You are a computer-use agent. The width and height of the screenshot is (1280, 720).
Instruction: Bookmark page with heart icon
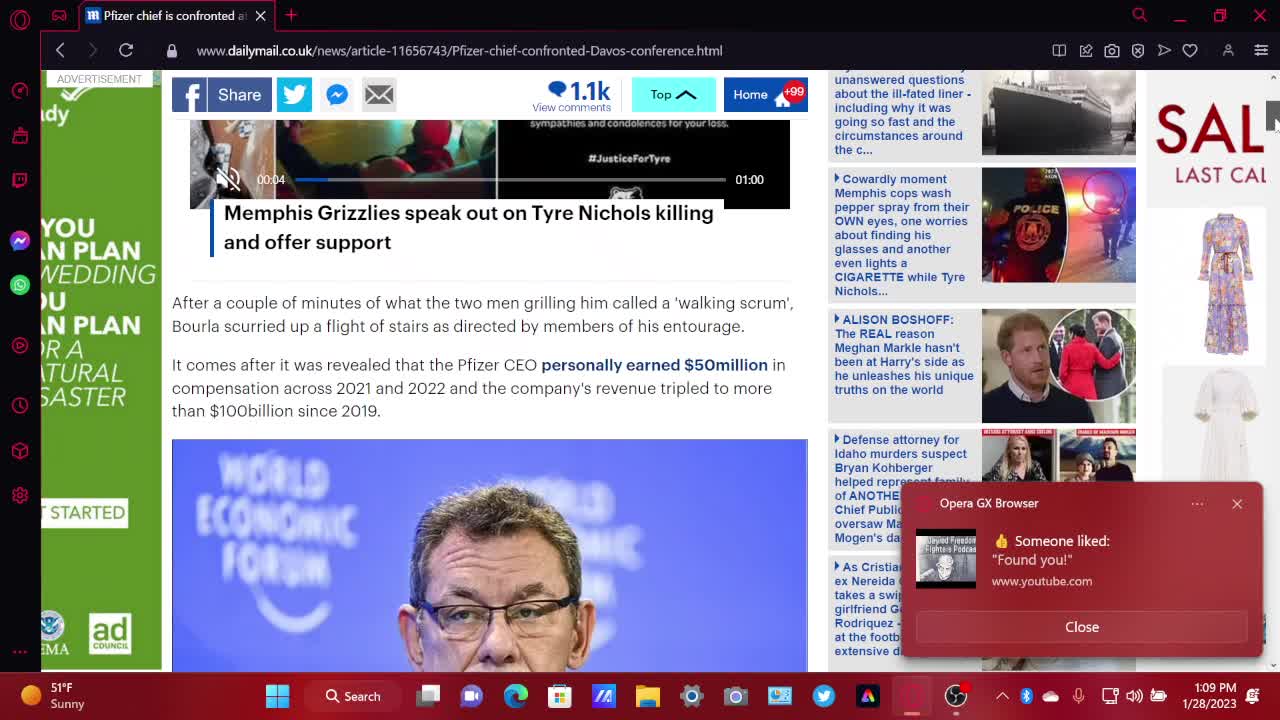[1190, 50]
